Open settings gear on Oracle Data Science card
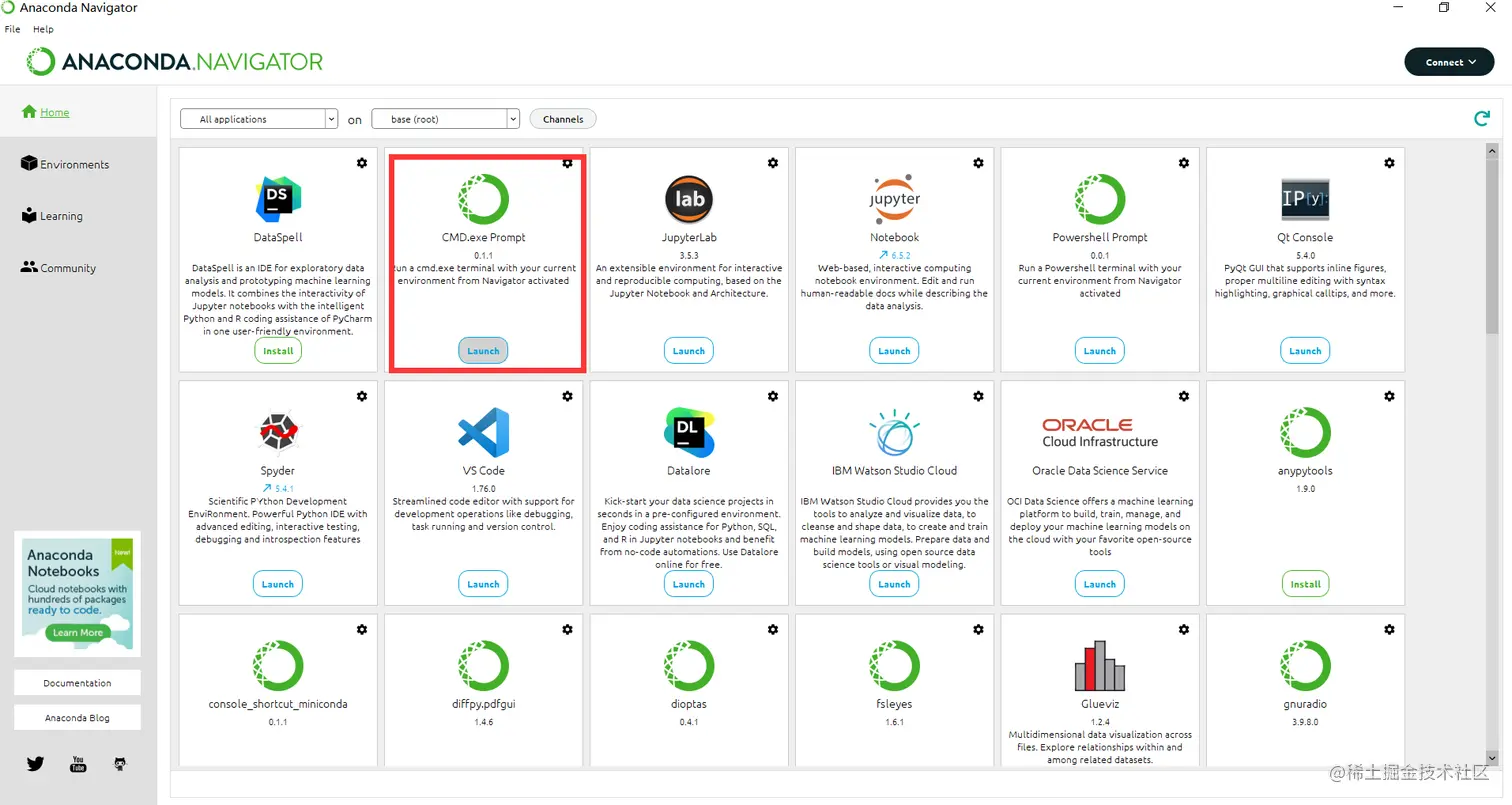Screen dimensions: 1512x805 click(1184, 396)
